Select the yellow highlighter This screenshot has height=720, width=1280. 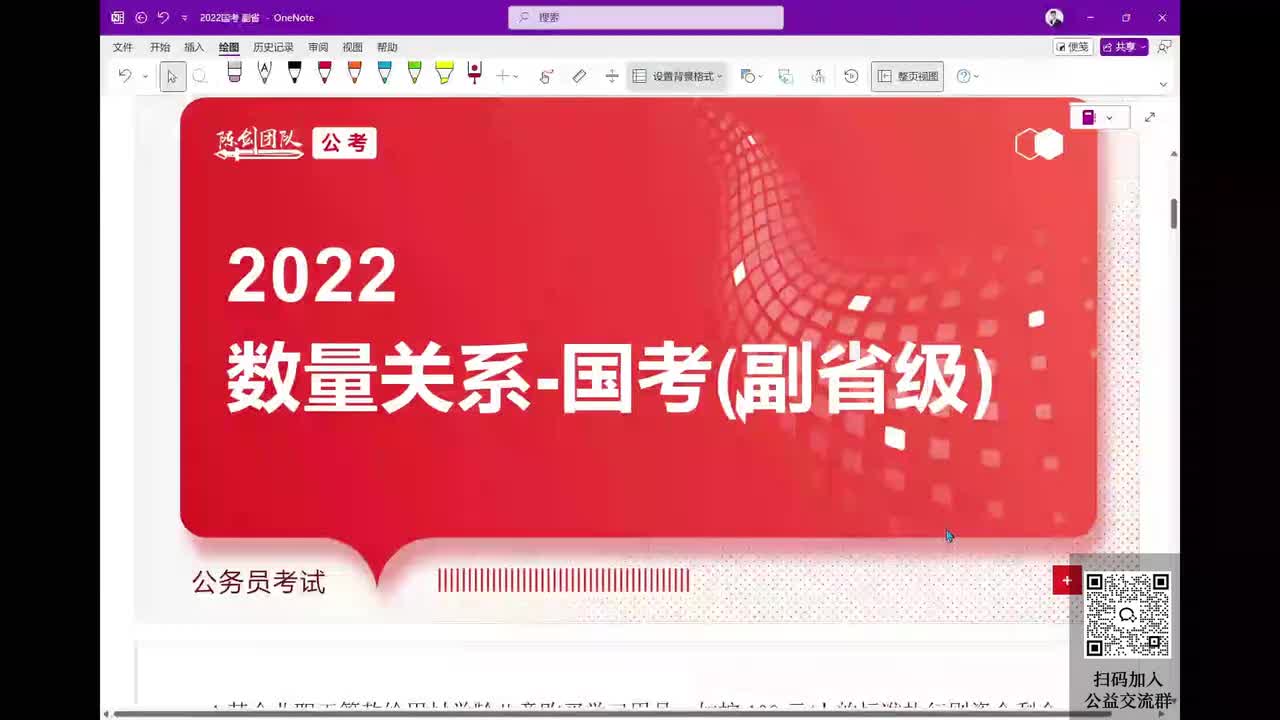click(444, 72)
